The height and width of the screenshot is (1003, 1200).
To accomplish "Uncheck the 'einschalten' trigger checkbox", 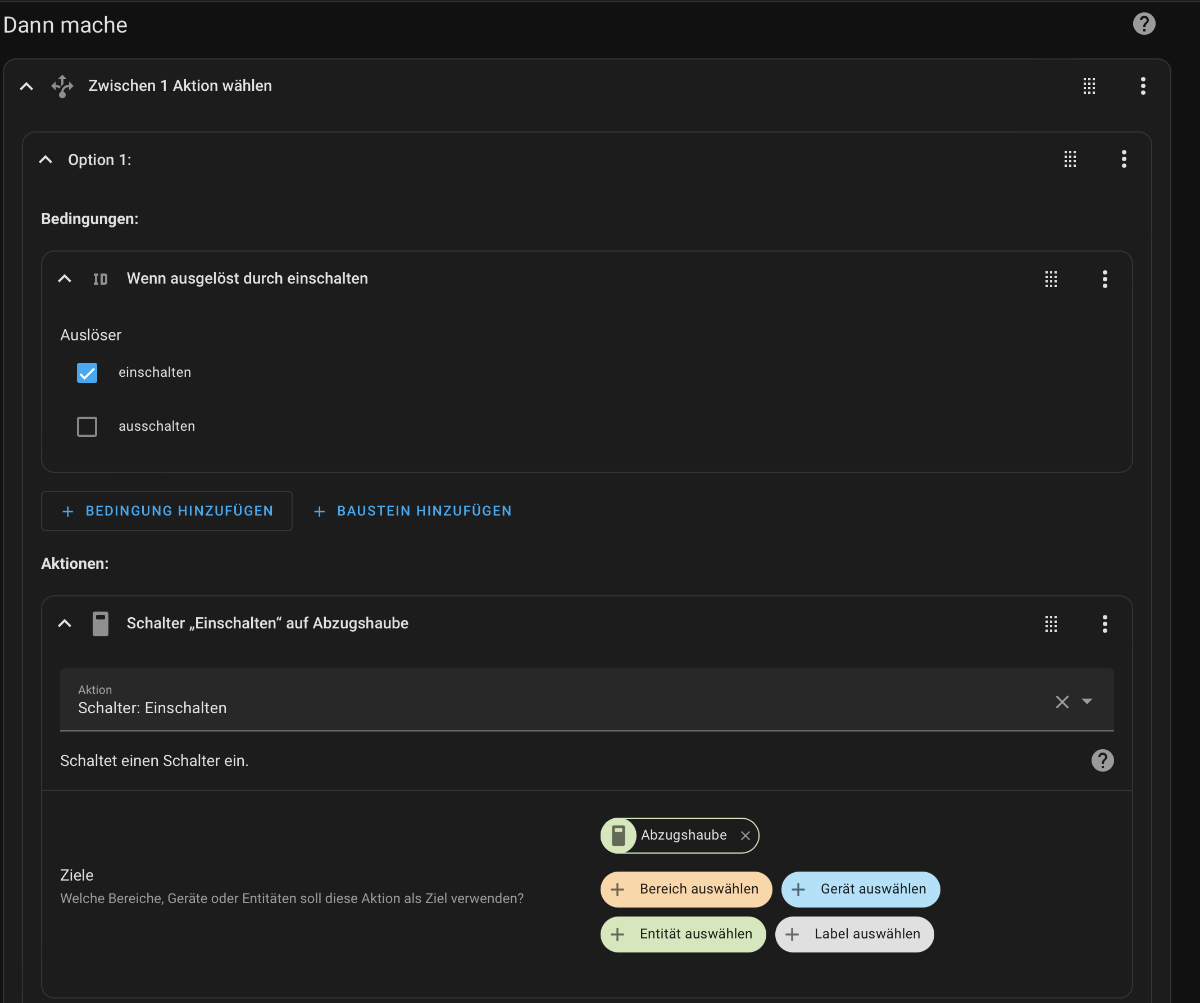I will 87,372.
